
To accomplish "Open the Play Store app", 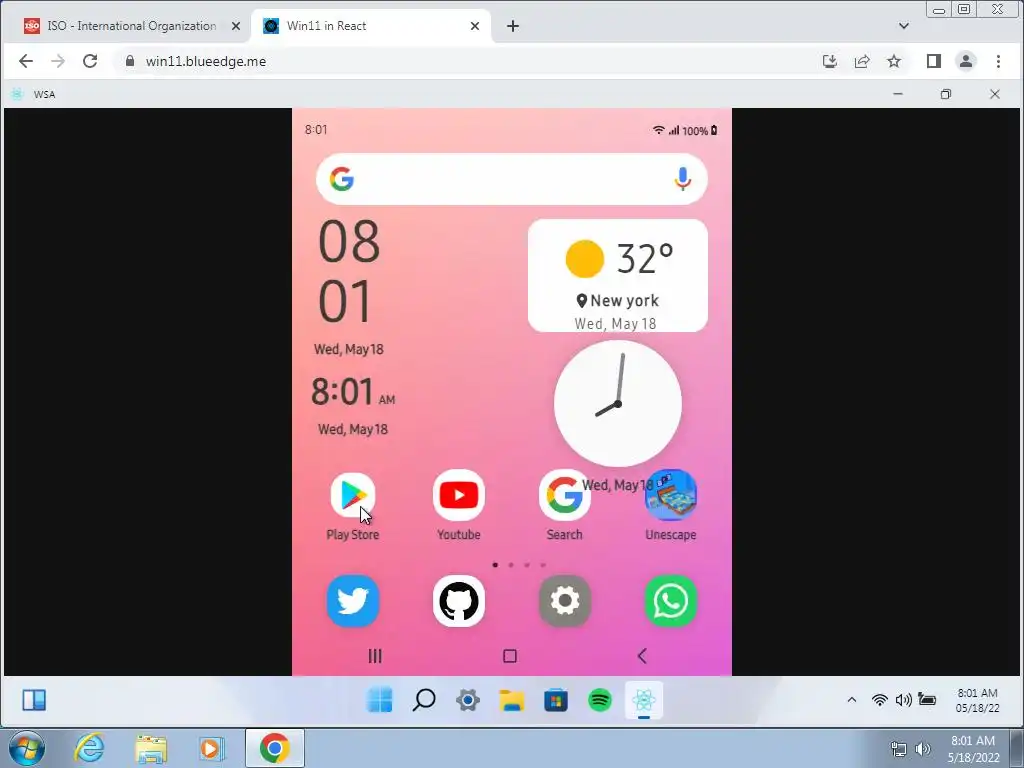I will [x=353, y=495].
